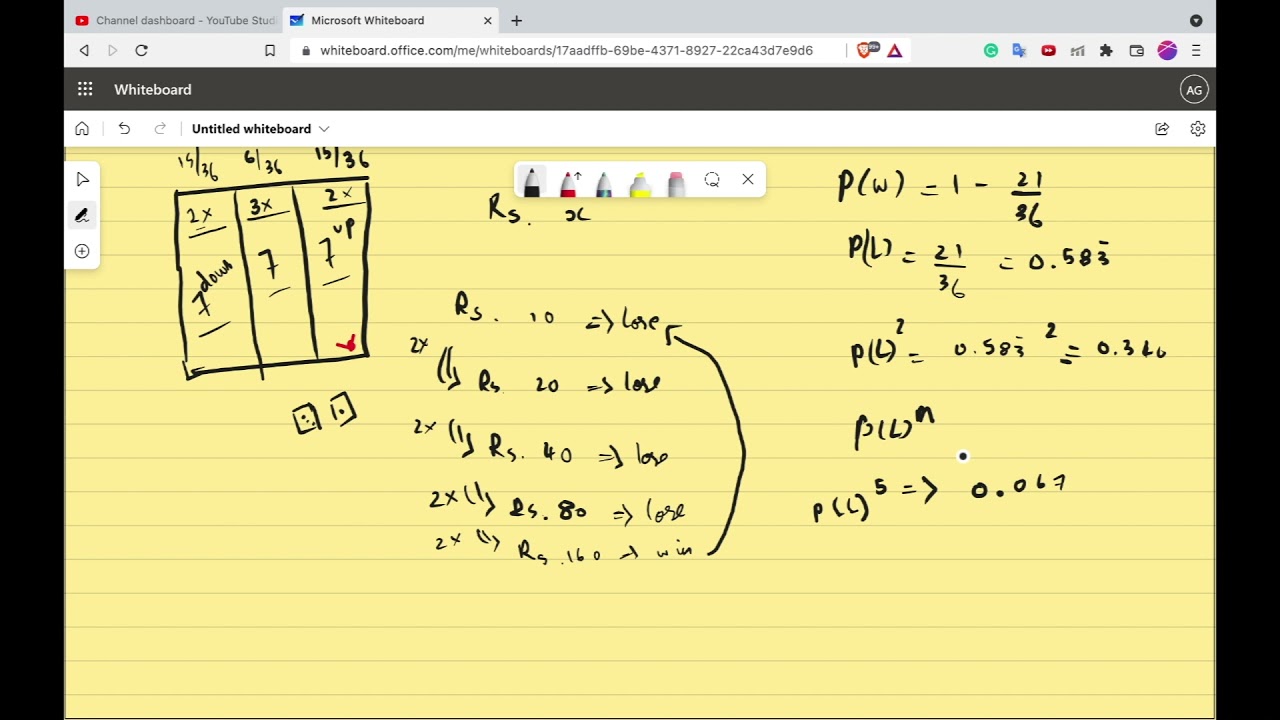1280x720 pixels.
Task: Redo the whiteboard action
Action: pyautogui.click(x=160, y=129)
